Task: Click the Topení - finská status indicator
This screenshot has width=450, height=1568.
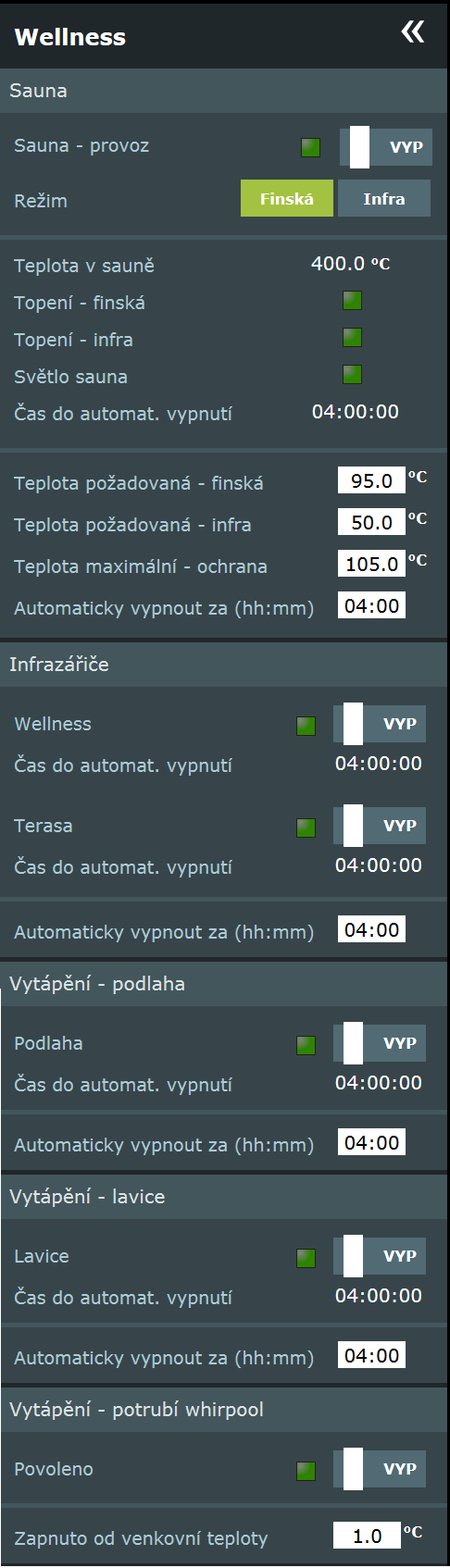Action: pyautogui.click(x=352, y=300)
